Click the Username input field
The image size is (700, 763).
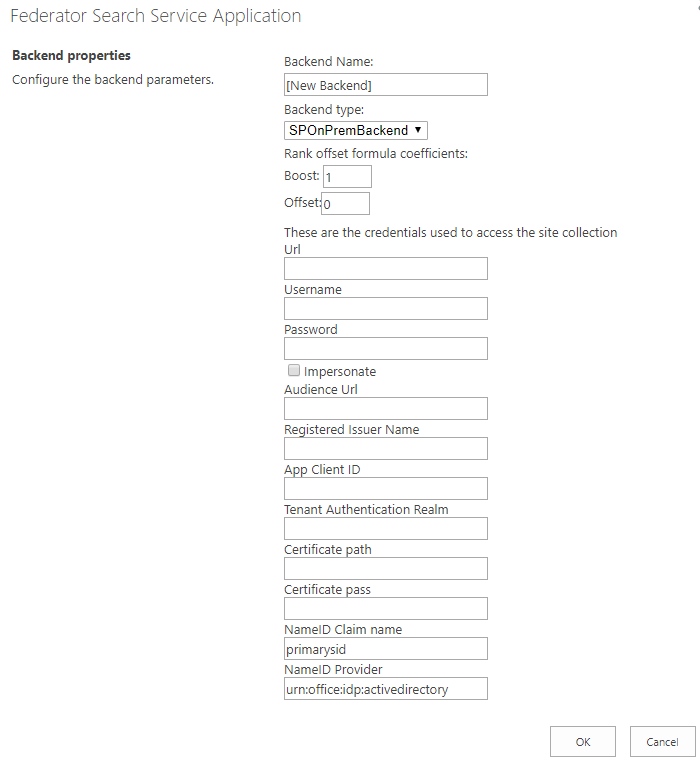click(x=385, y=309)
